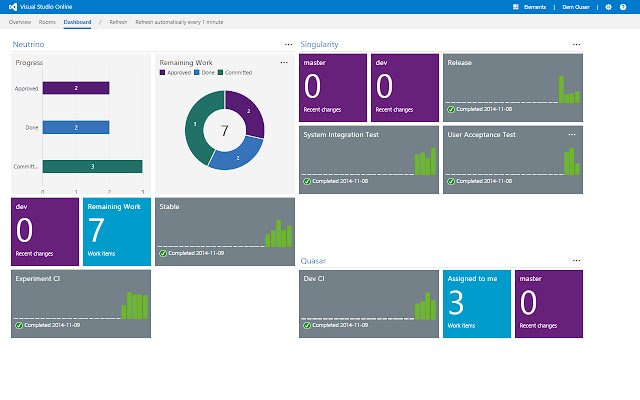Click the Neutrino project heading
The height and width of the screenshot is (400, 640).
[28, 44]
